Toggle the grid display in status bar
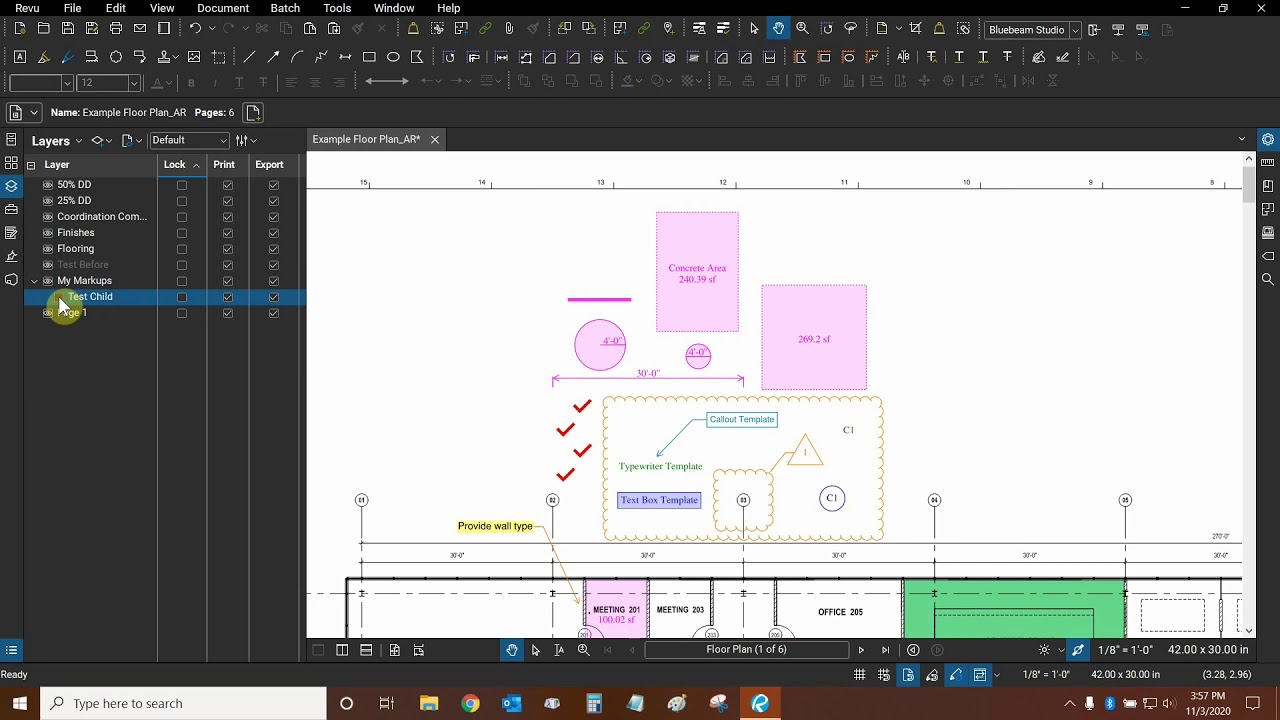This screenshot has height=720, width=1280. pos(860,675)
